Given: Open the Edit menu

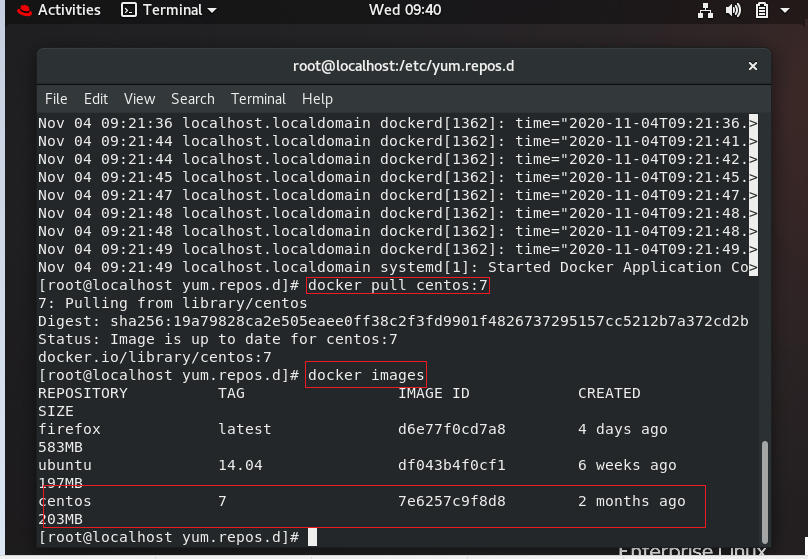Looking at the screenshot, I should (96, 99).
